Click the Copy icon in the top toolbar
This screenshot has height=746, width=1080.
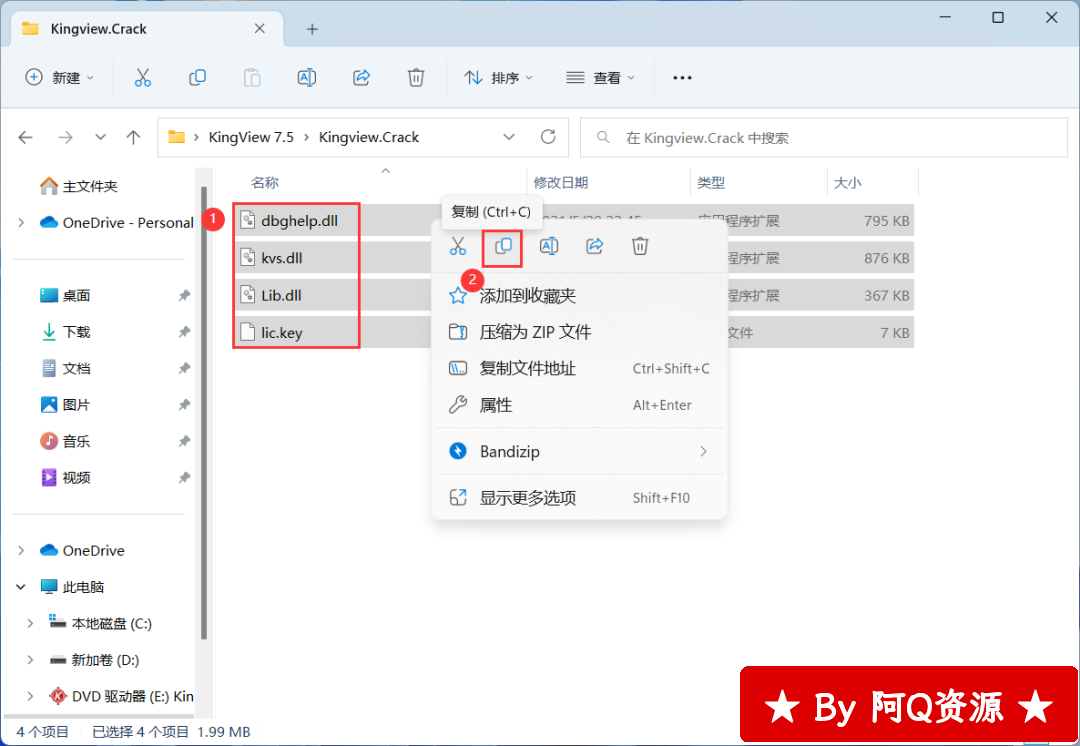coord(197,77)
